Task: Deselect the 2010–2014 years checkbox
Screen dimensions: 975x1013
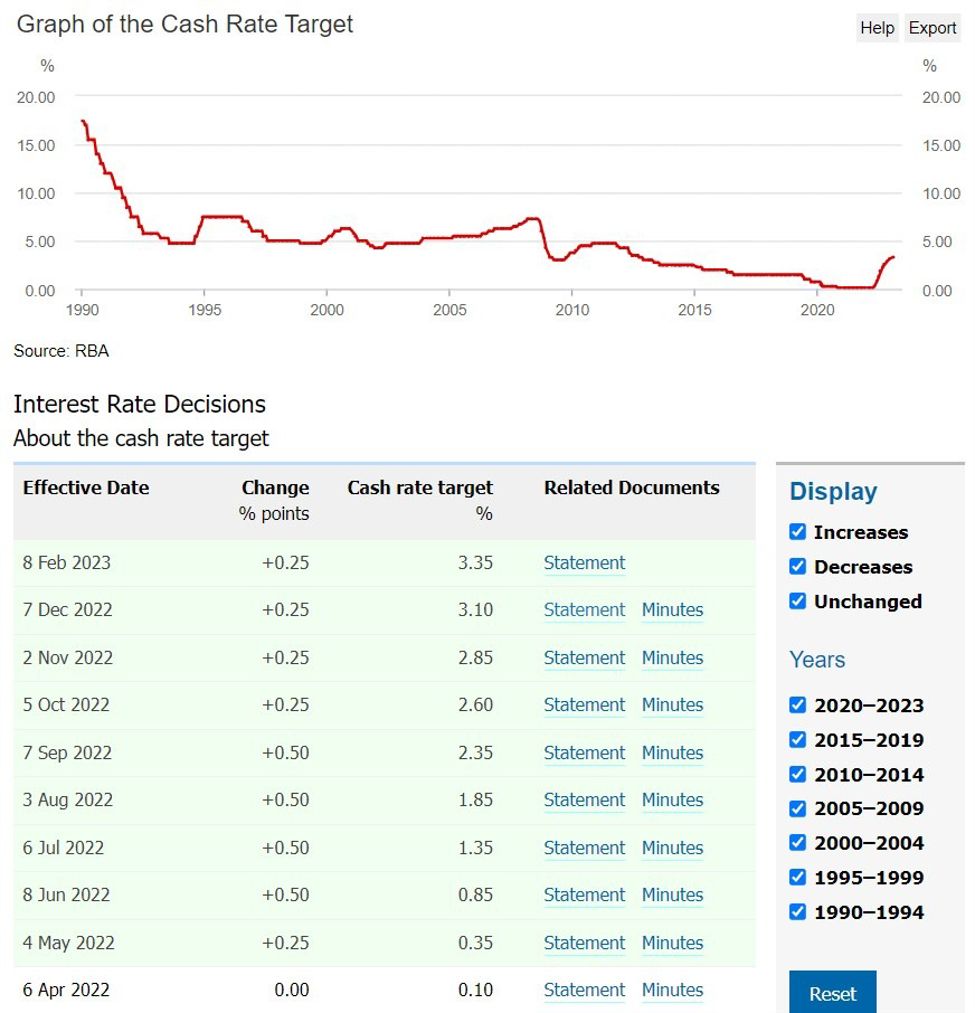Action: point(797,774)
